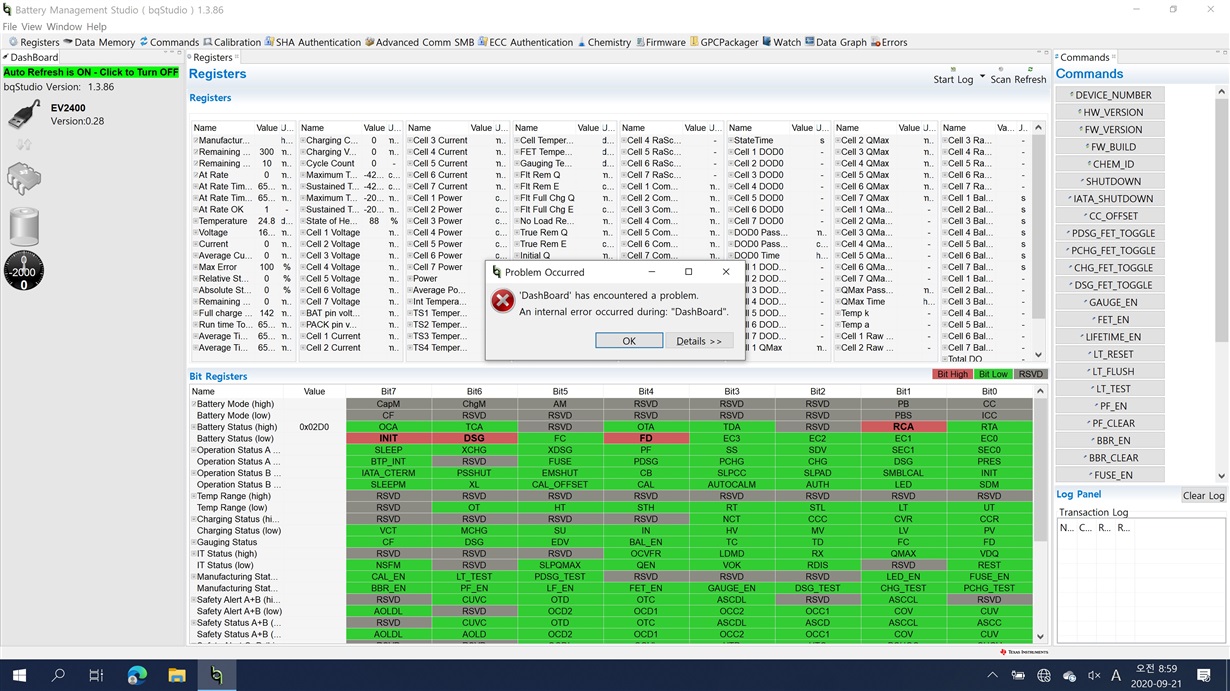Toggle the Voltage register checkbox

[x=196, y=233]
